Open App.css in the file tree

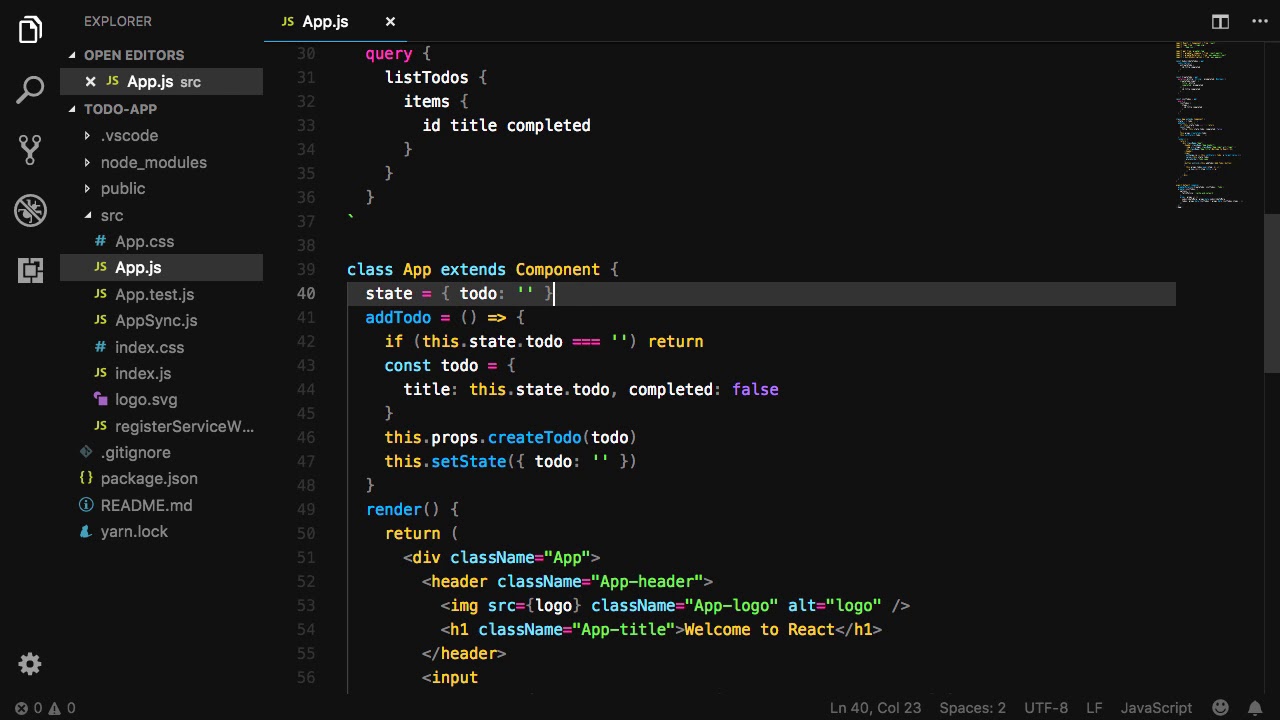144,241
